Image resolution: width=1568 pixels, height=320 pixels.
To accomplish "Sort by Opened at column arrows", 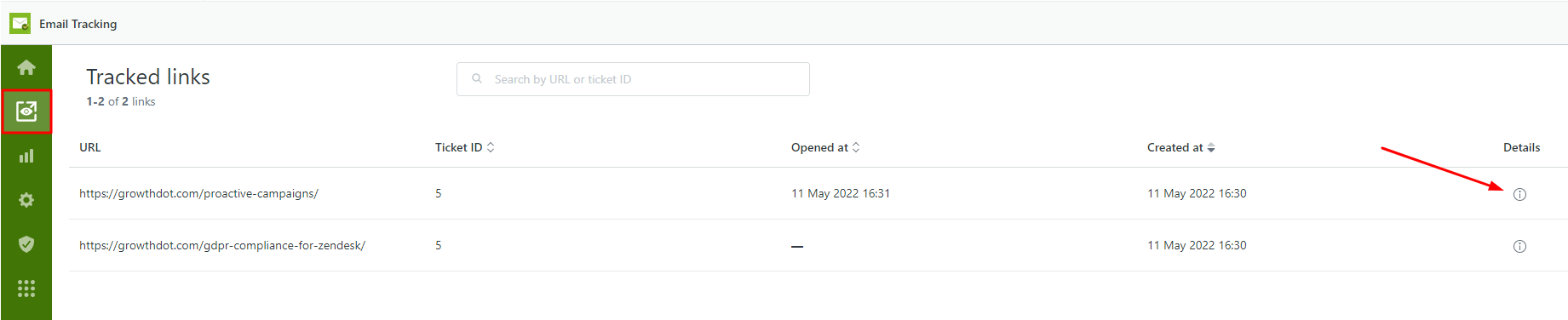I will click(x=856, y=147).
